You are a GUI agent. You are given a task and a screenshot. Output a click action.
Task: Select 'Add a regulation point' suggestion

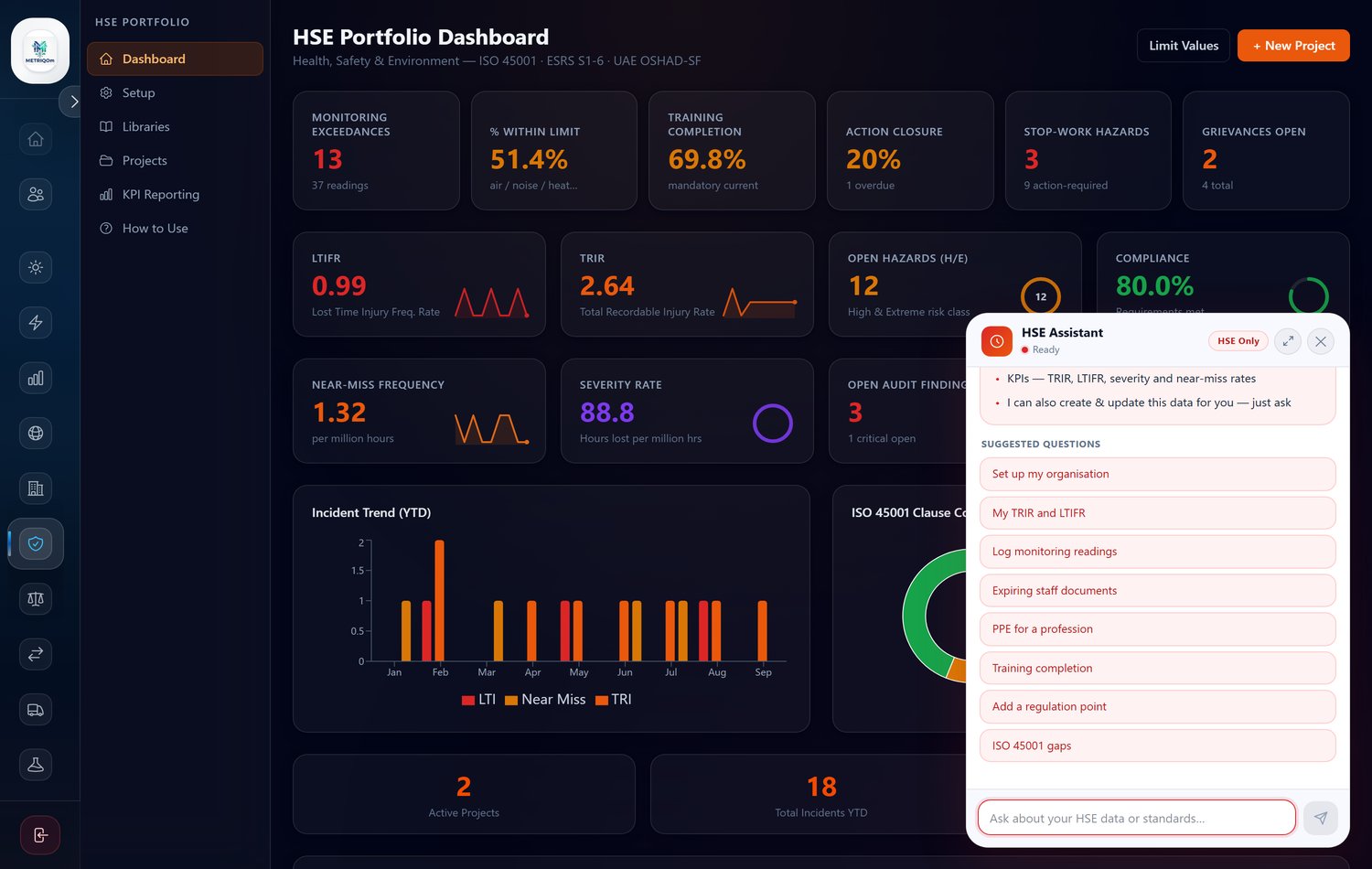click(1158, 706)
